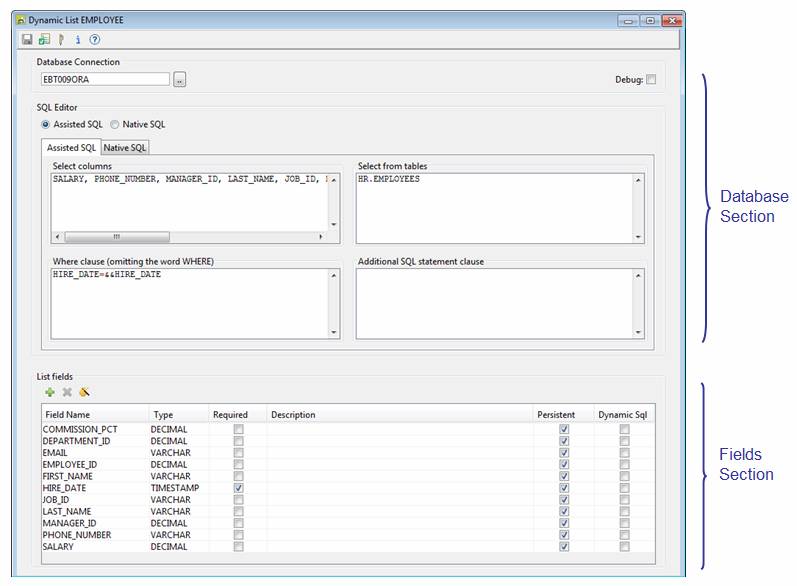797x586 pixels.
Task: Click the Save disk icon in toolbar
Action: point(27,40)
